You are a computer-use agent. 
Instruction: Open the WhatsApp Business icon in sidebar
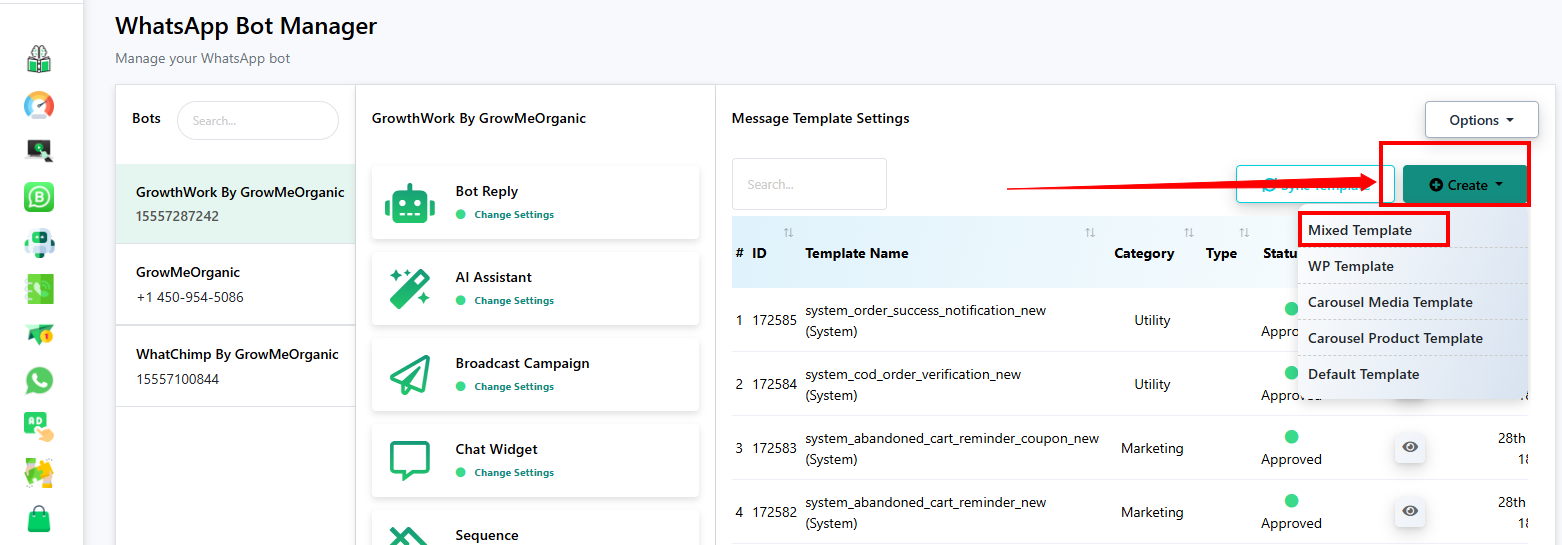click(39, 197)
